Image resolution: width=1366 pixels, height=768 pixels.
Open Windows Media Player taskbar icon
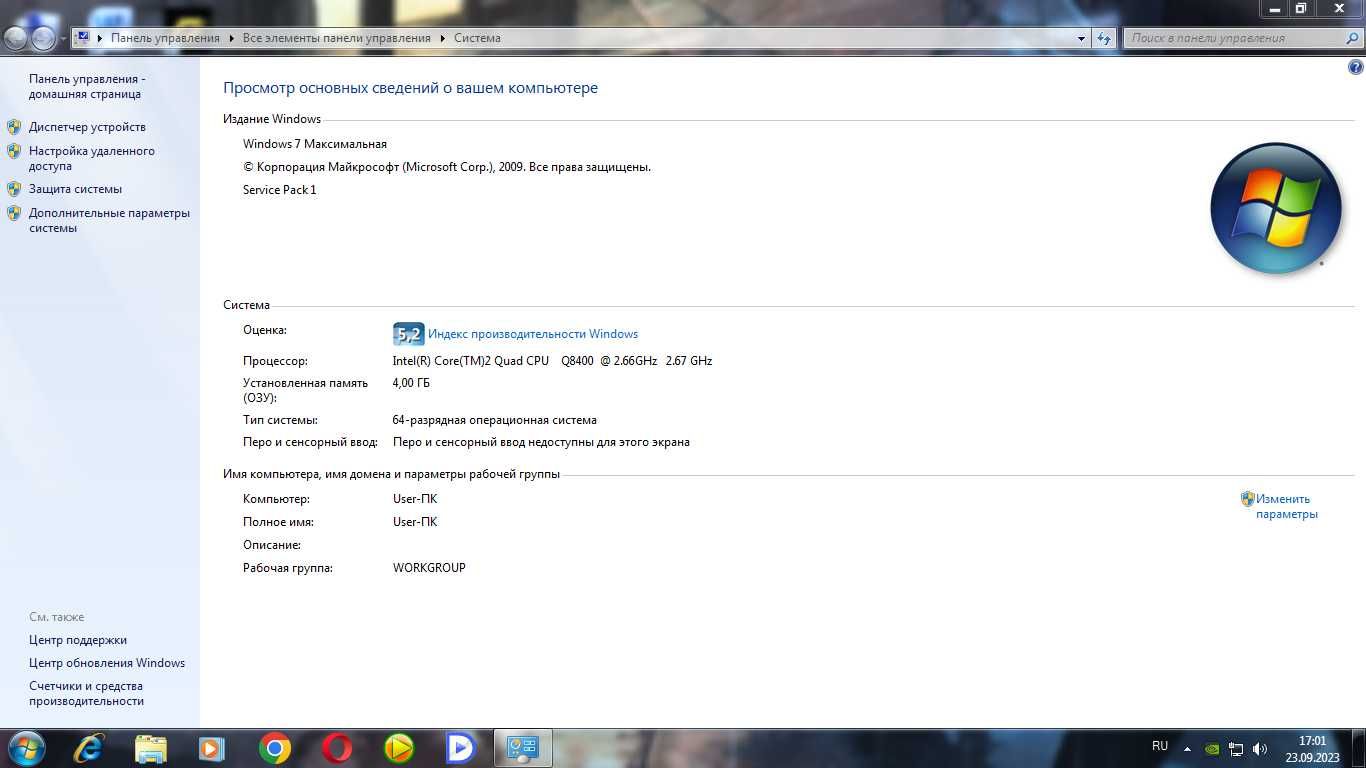(211, 748)
